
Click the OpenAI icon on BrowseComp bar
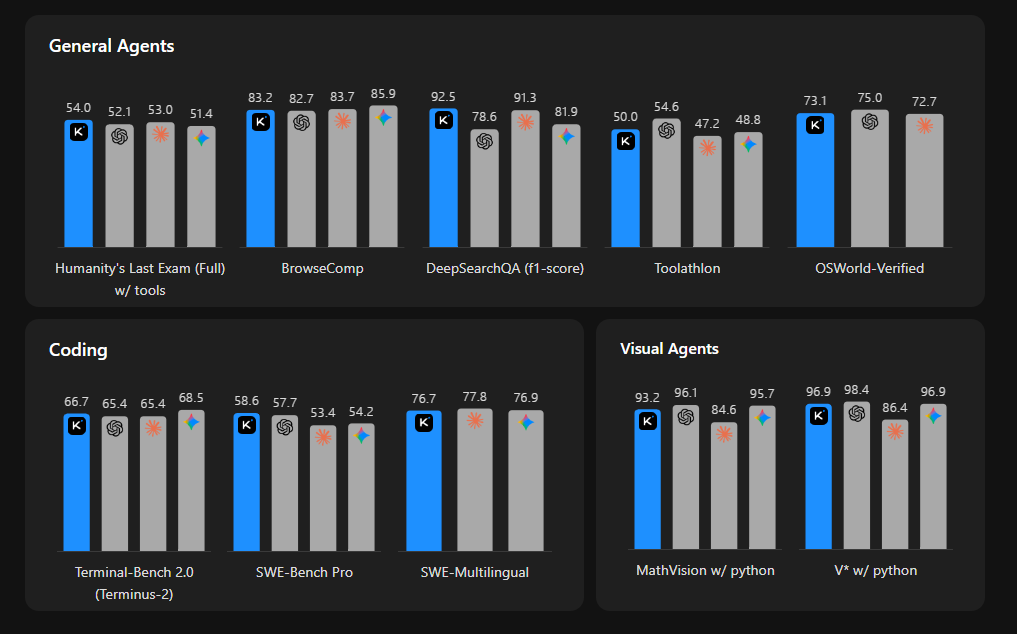tap(302, 123)
